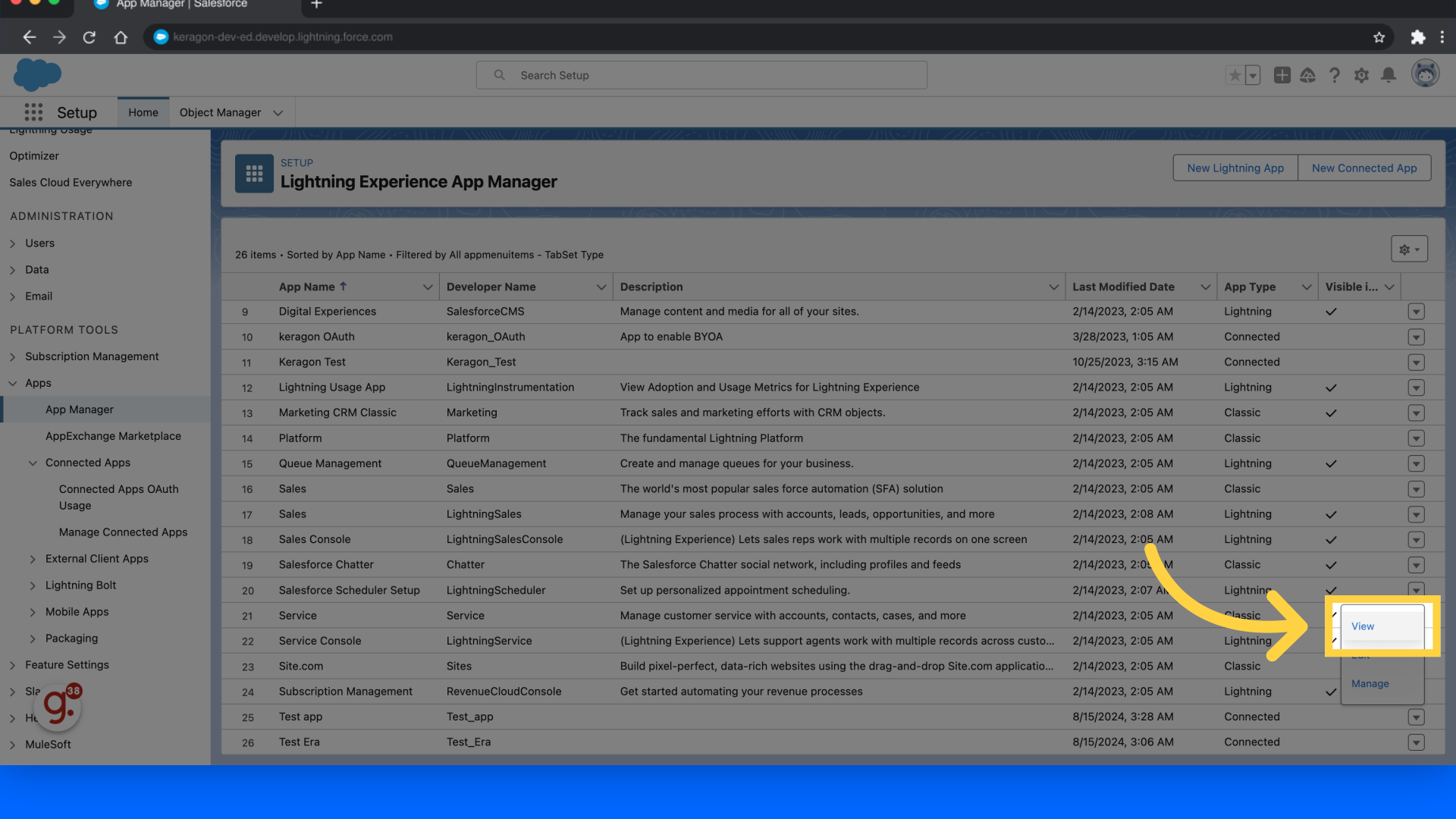Bookmark this page with star icon
This screenshot has height=819, width=1456.
(x=1379, y=36)
